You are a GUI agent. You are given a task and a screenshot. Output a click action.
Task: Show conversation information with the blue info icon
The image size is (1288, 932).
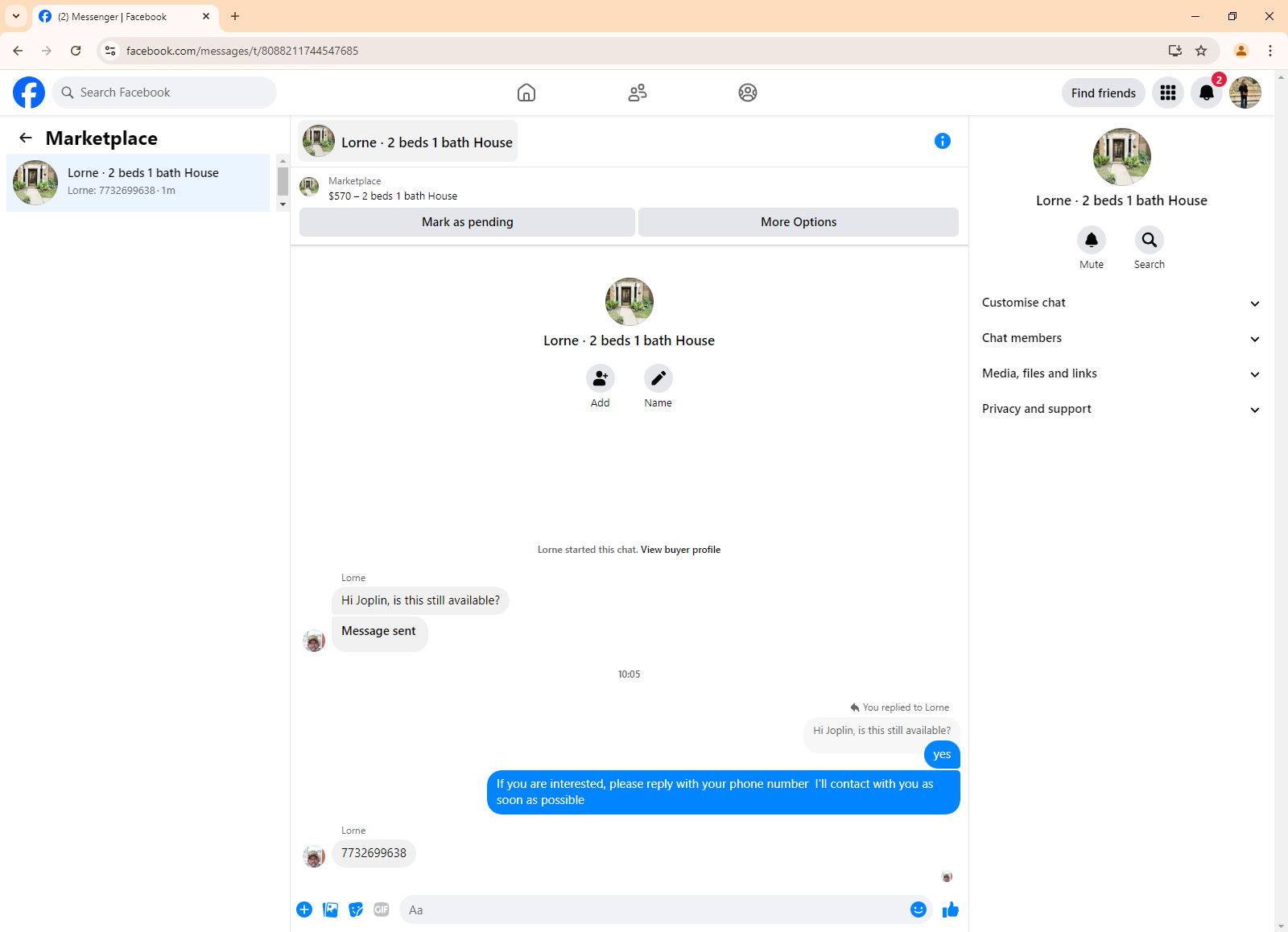(x=943, y=141)
